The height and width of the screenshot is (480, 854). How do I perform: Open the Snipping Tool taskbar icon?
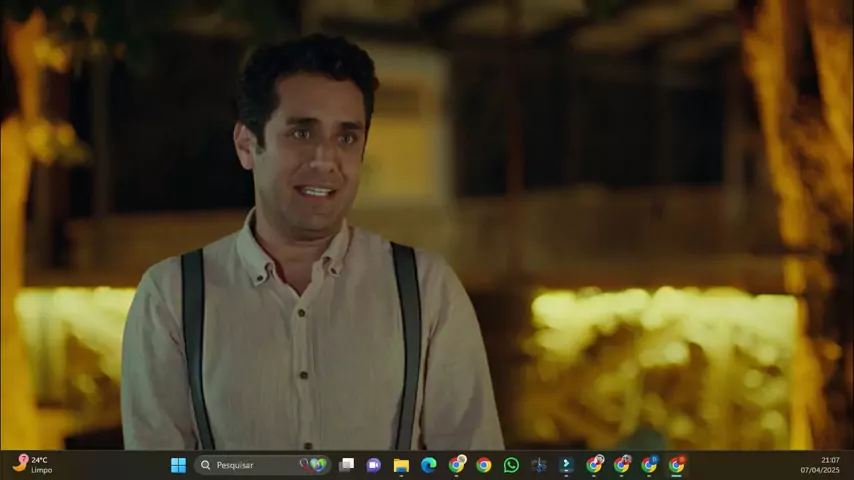click(x=539, y=465)
